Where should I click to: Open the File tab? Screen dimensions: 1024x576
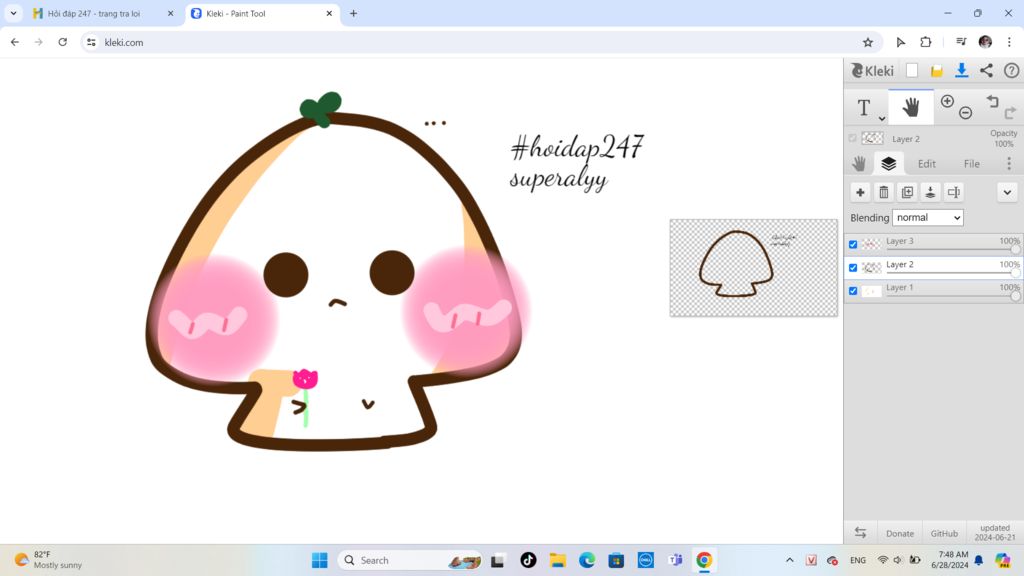tap(972, 164)
